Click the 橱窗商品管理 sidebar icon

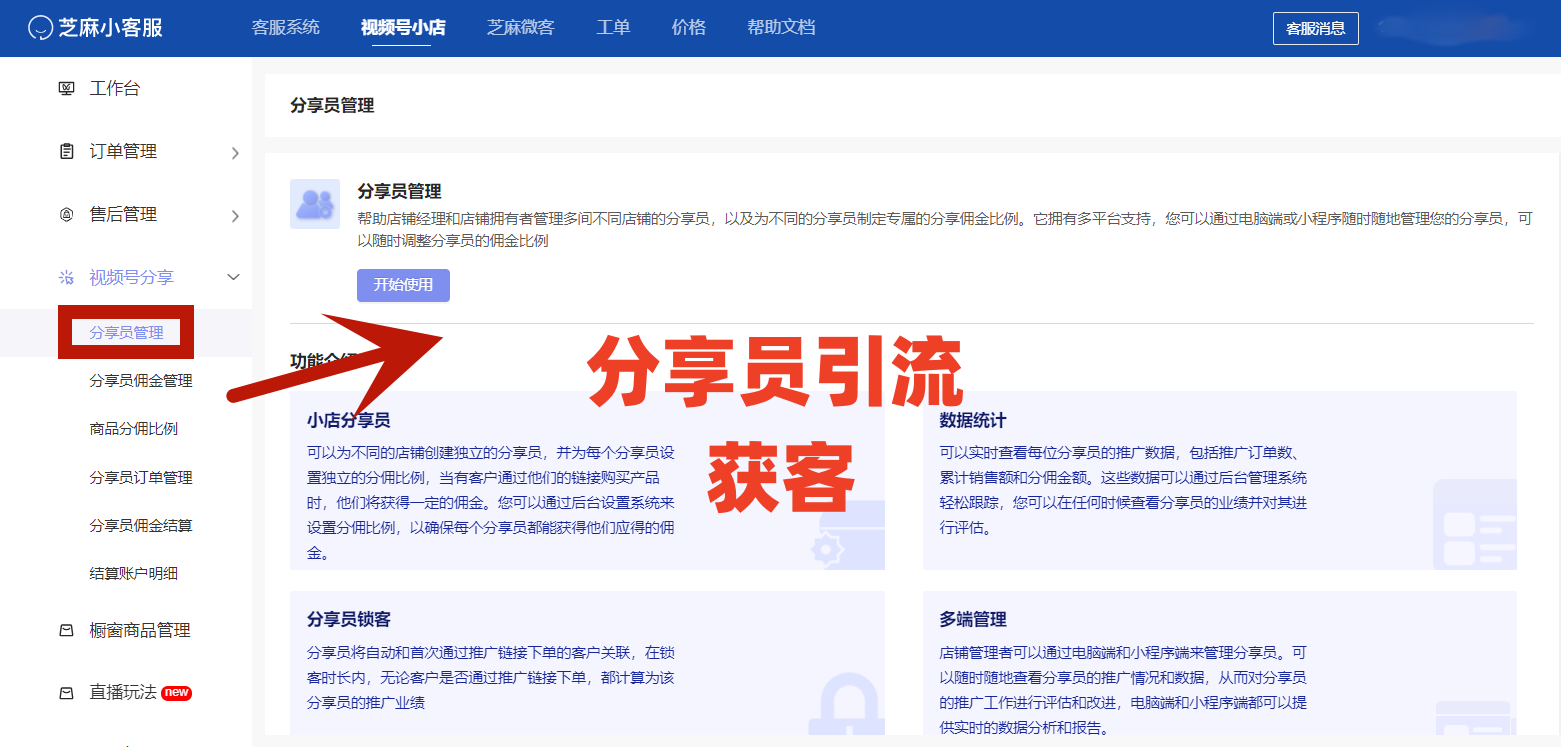(x=67, y=631)
